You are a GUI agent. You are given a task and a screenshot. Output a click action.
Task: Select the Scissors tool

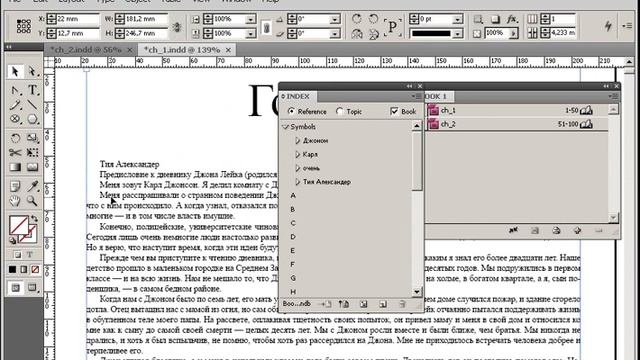point(15,153)
